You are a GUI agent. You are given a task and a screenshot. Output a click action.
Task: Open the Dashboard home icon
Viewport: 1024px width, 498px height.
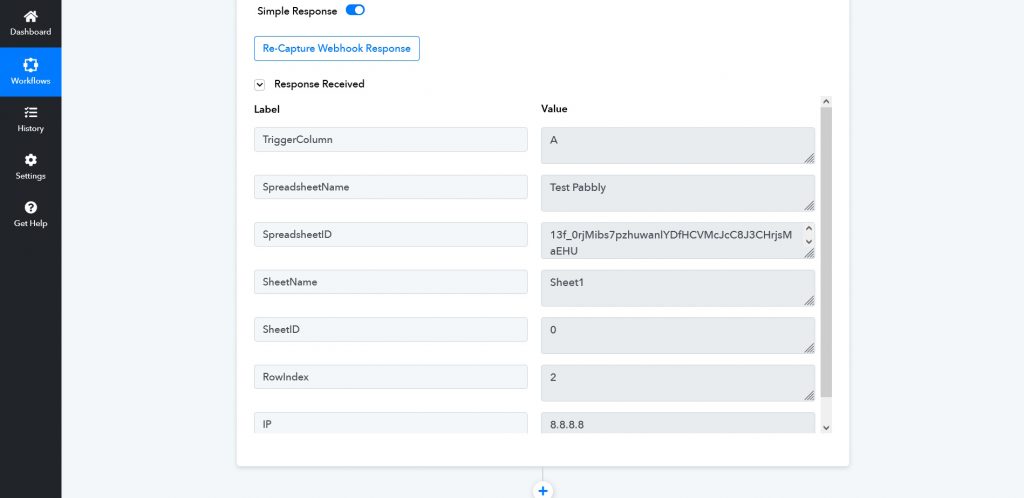pyautogui.click(x=30, y=17)
